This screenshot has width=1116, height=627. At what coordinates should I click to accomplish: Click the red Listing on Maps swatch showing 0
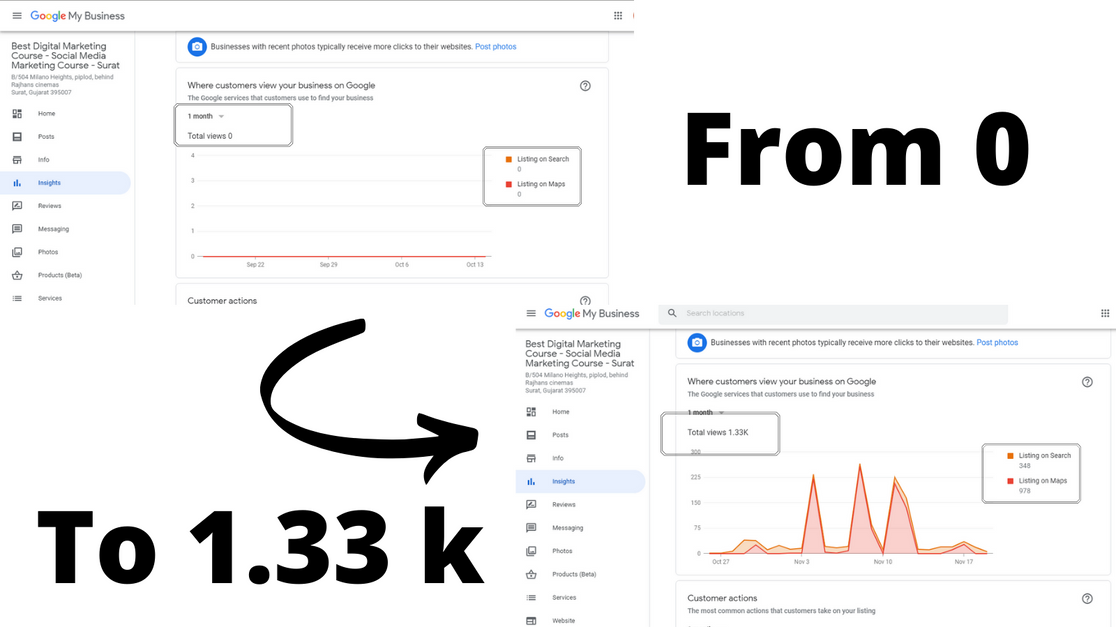click(509, 184)
